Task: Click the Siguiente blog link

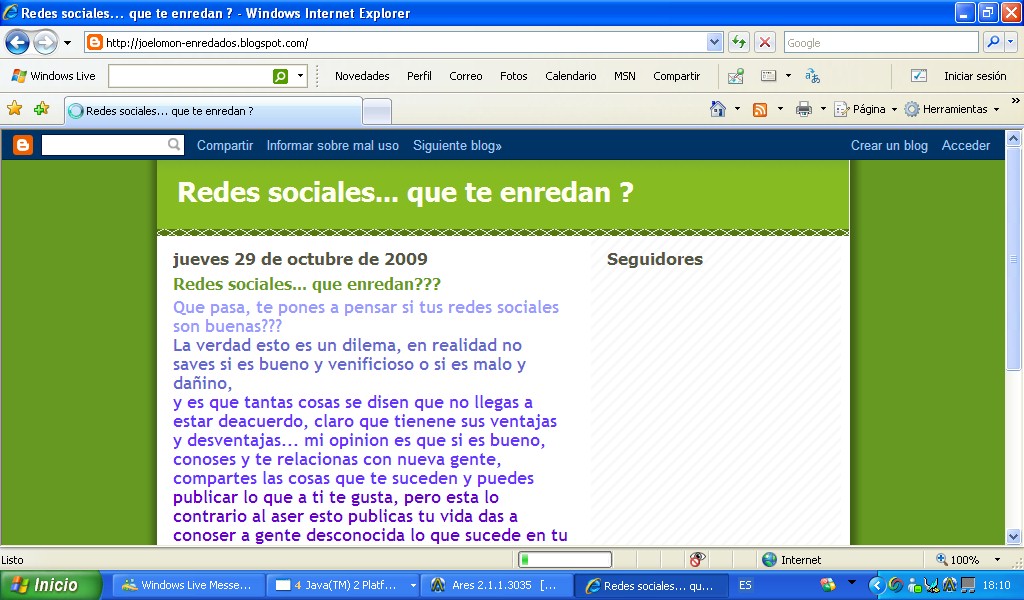Action: click(x=457, y=146)
